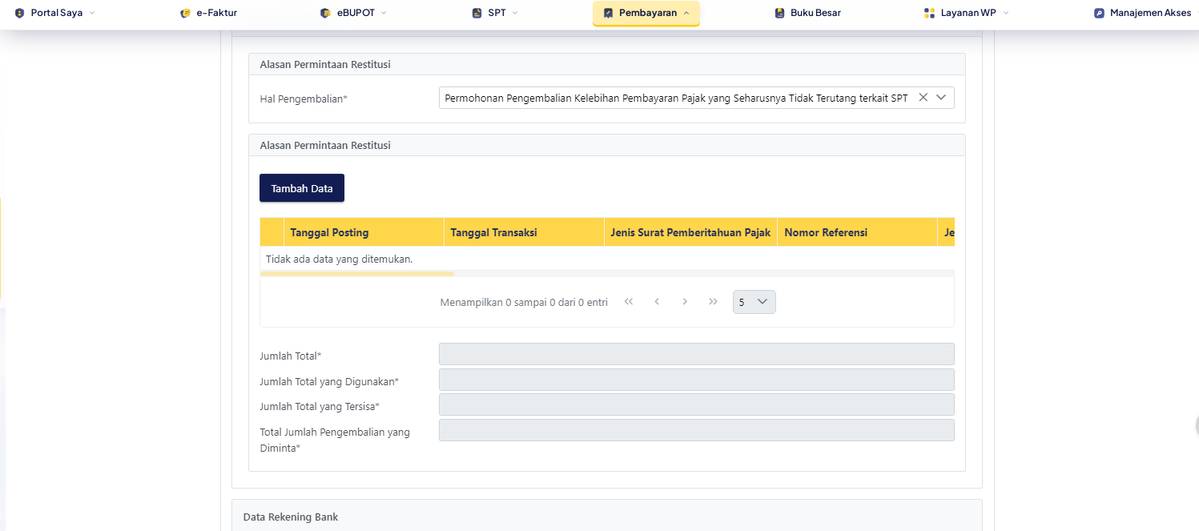
Task: Click the SPT menu icon
Action: click(x=476, y=13)
